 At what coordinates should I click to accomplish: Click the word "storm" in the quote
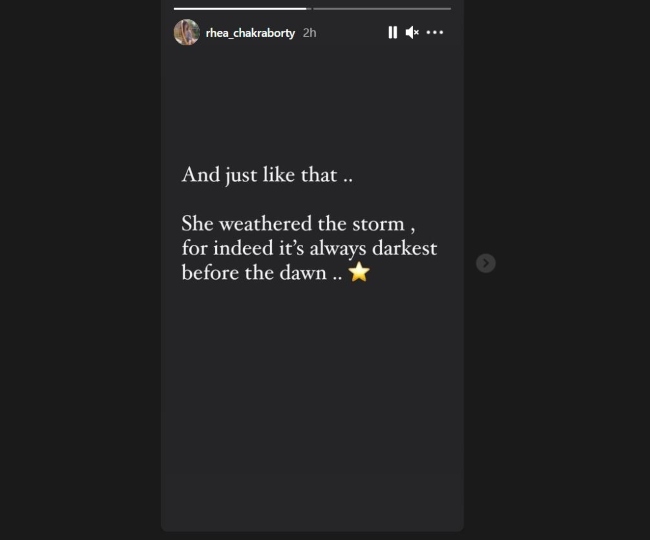tap(378, 224)
